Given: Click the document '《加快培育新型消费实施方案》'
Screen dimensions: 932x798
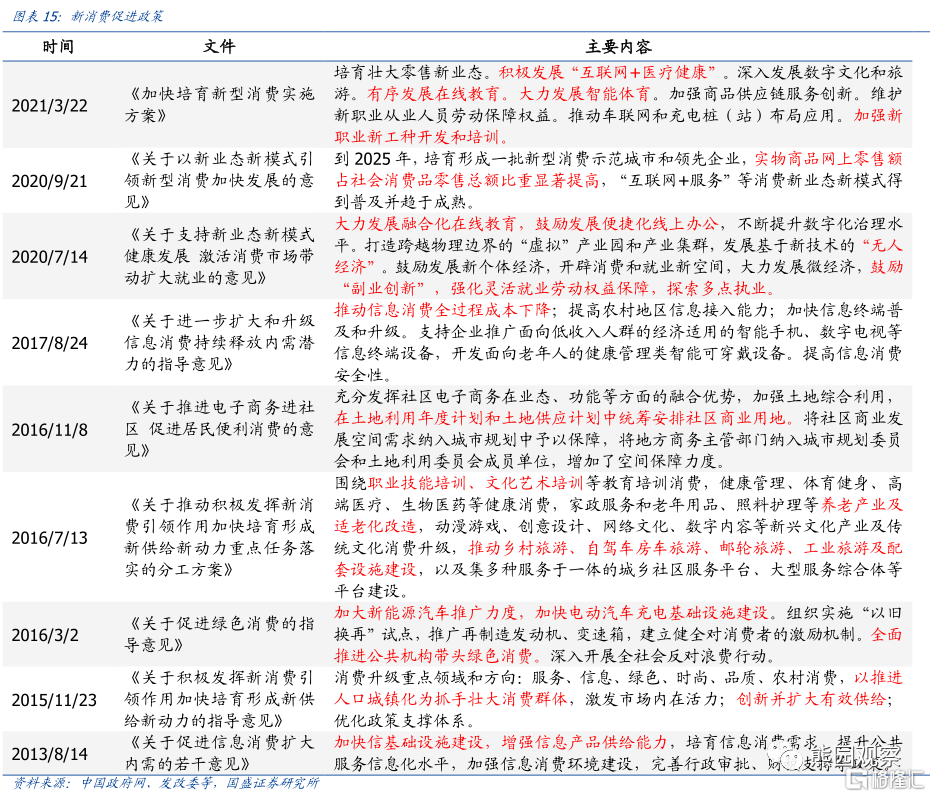Looking at the screenshot, I should pos(219,105).
